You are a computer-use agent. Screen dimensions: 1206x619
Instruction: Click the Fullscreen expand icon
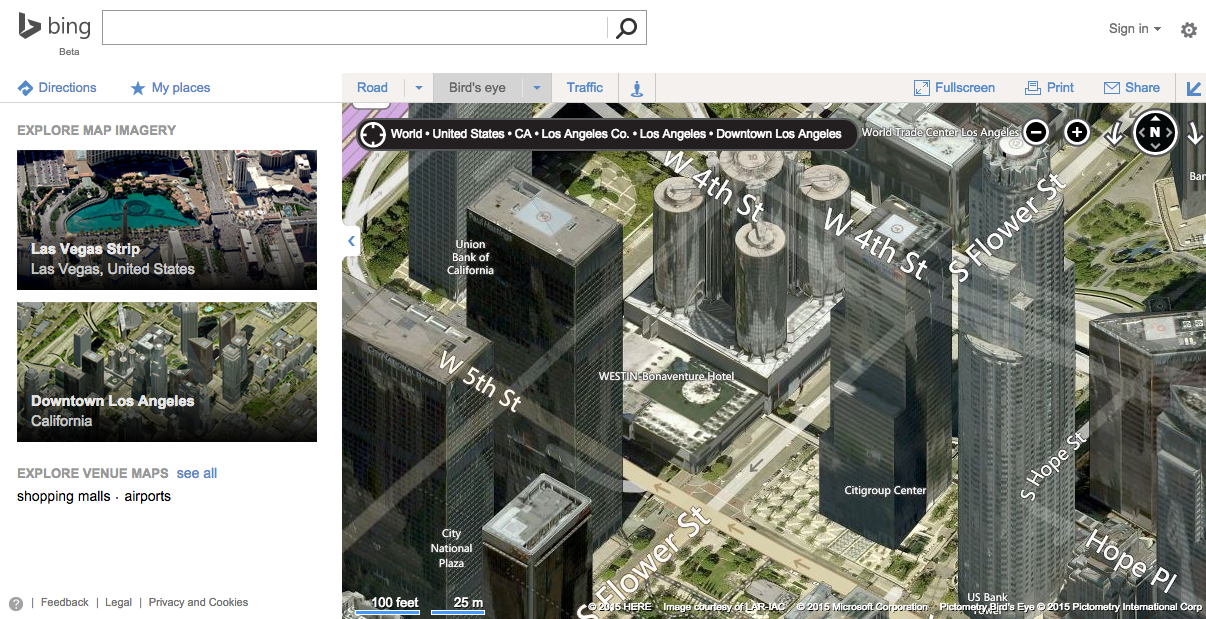pos(922,88)
